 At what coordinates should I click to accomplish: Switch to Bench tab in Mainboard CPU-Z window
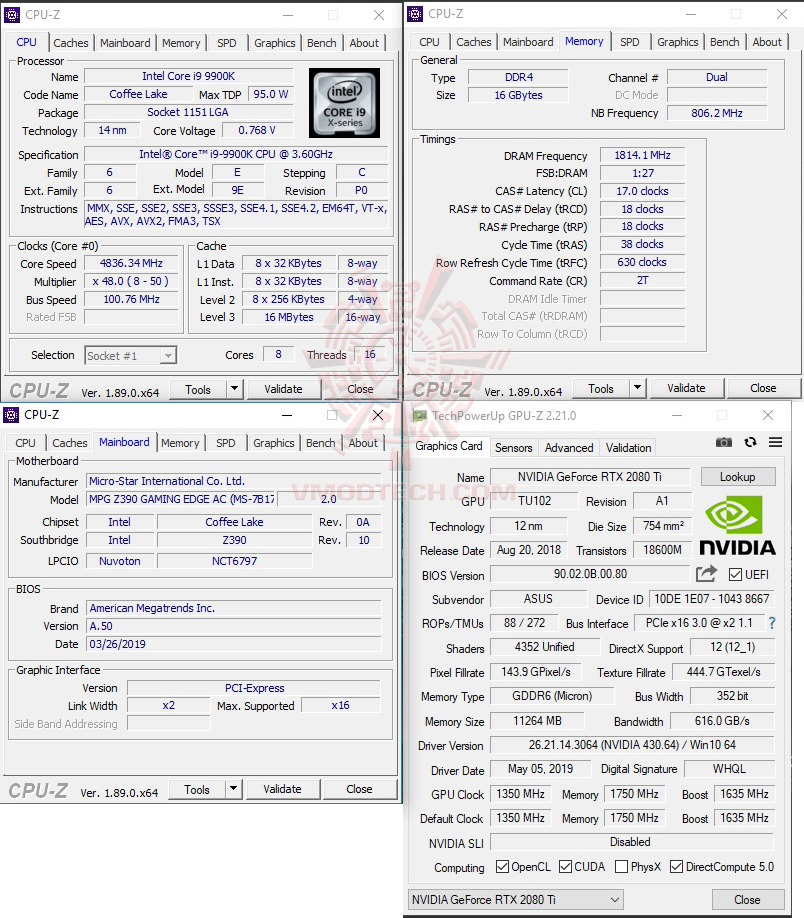[x=320, y=443]
